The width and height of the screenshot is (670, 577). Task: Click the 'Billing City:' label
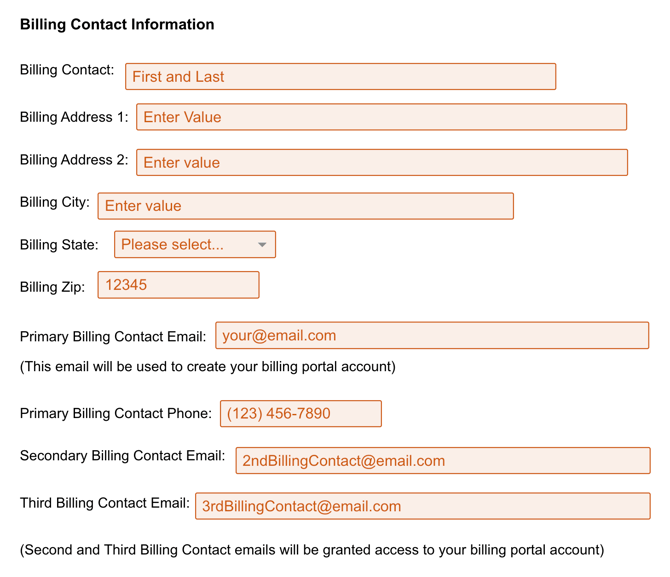(55, 202)
